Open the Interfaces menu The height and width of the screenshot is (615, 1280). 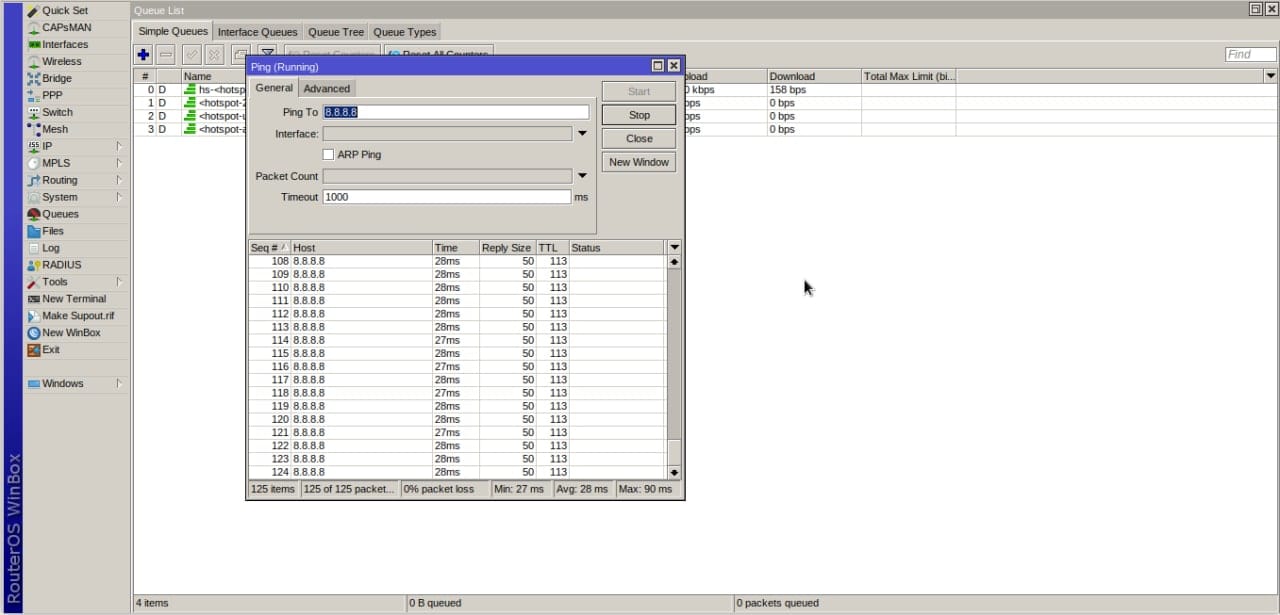tap(65, 44)
